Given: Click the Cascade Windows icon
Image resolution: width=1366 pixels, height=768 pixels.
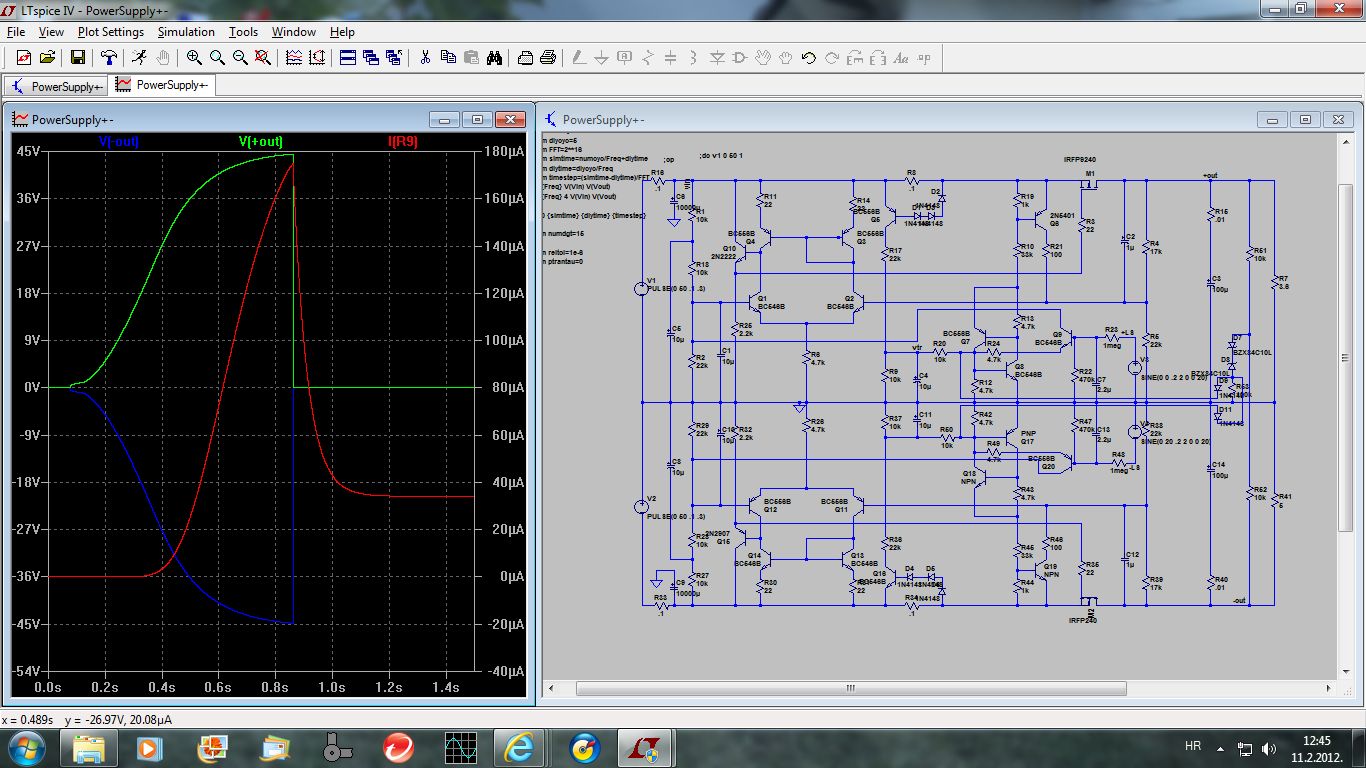Looking at the screenshot, I should (x=371, y=58).
